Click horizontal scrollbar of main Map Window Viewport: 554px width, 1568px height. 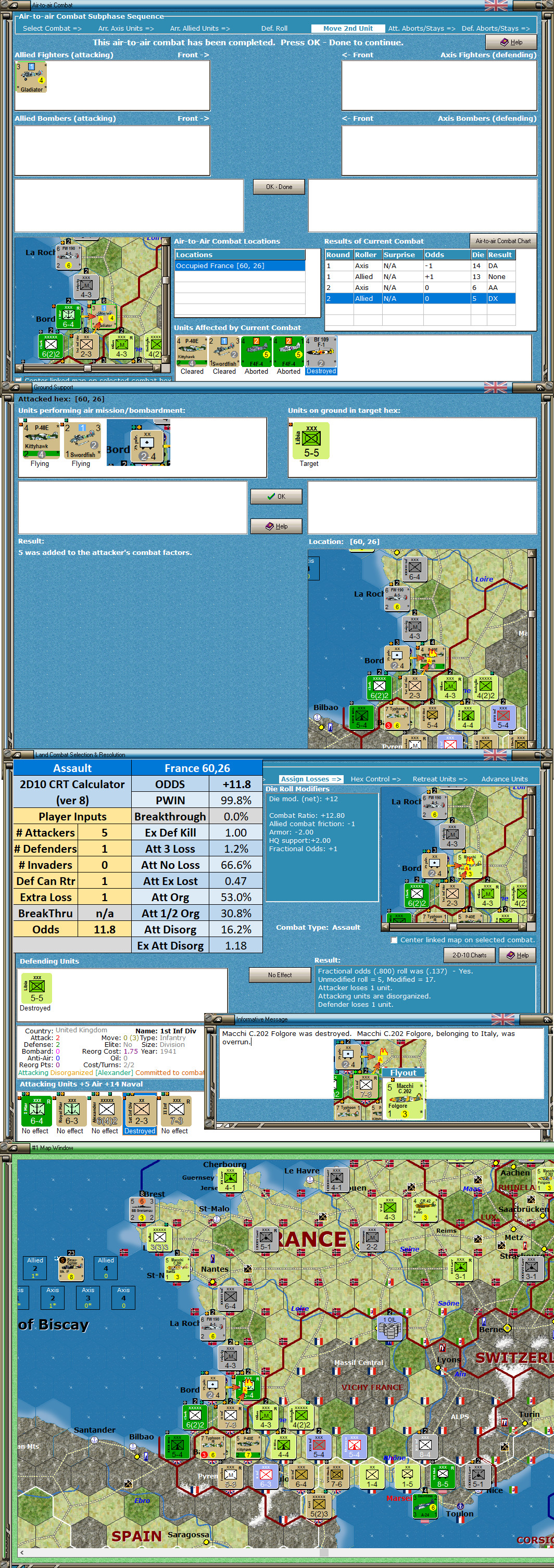[x=284, y=1552]
